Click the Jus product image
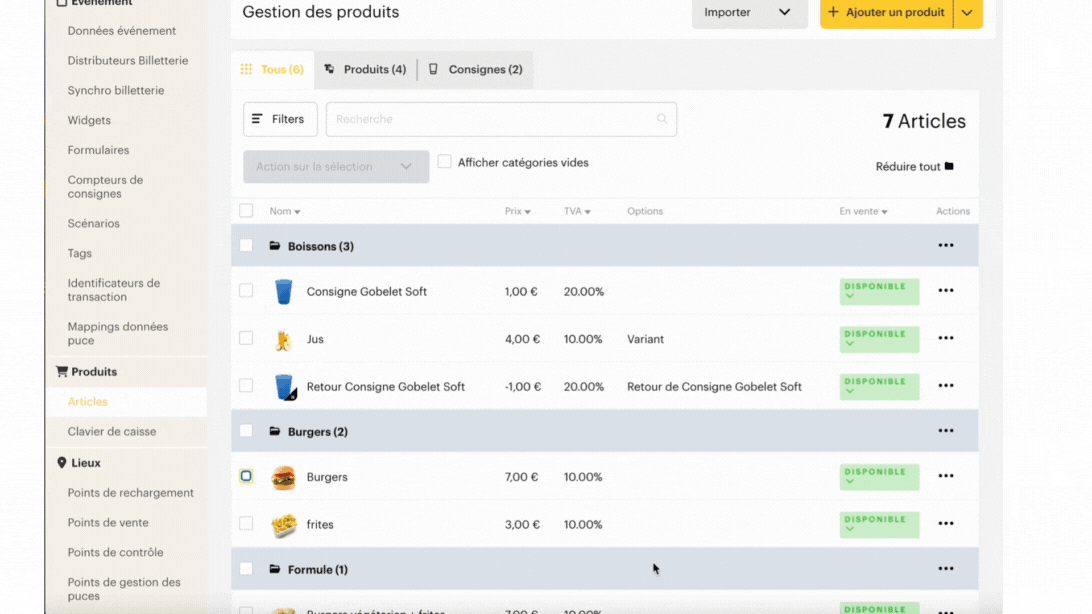Screen dimensions: 1092x614 (x=283, y=340)
